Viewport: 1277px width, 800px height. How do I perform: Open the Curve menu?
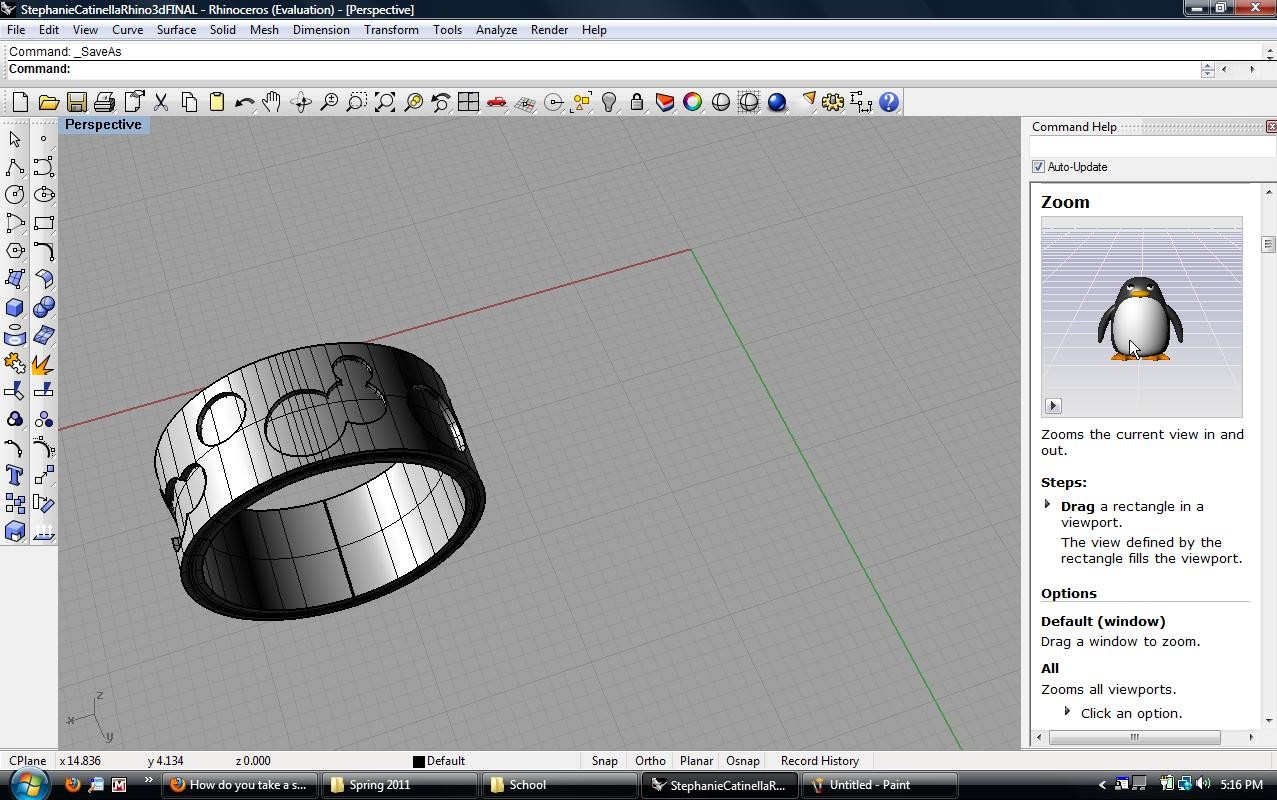point(127,30)
